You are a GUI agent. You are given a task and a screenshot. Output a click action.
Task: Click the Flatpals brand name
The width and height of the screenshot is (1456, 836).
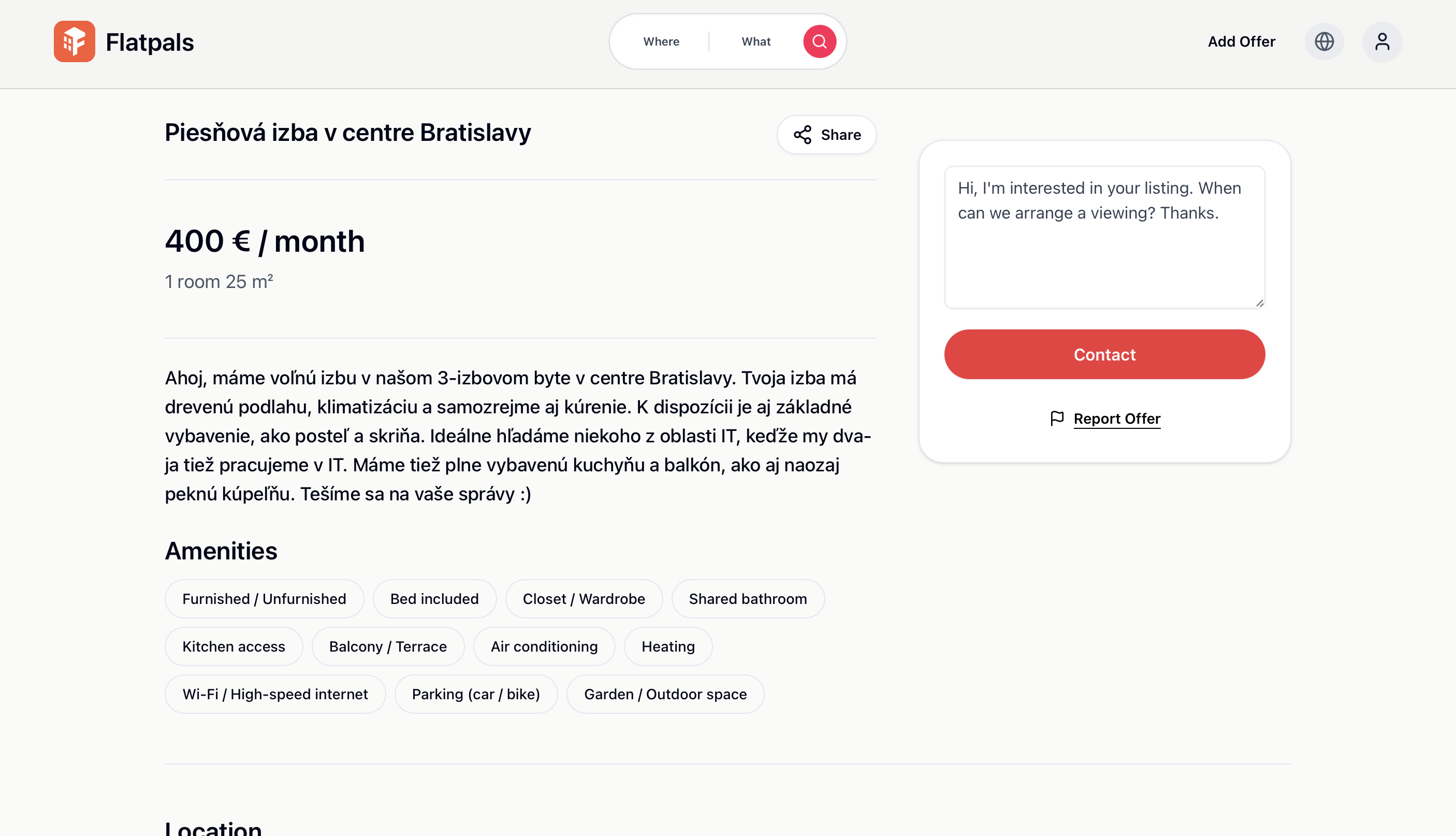point(150,42)
